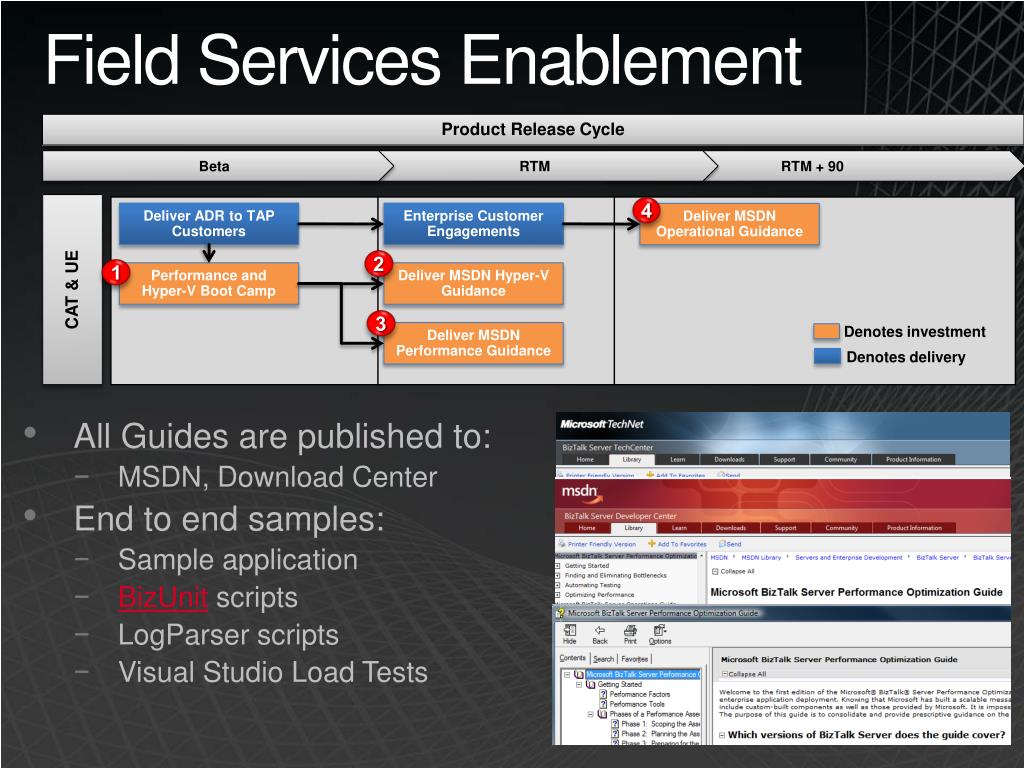Collapse Getting Started in help Contents tree
The image size is (1024, 768).
coord(579,684)
